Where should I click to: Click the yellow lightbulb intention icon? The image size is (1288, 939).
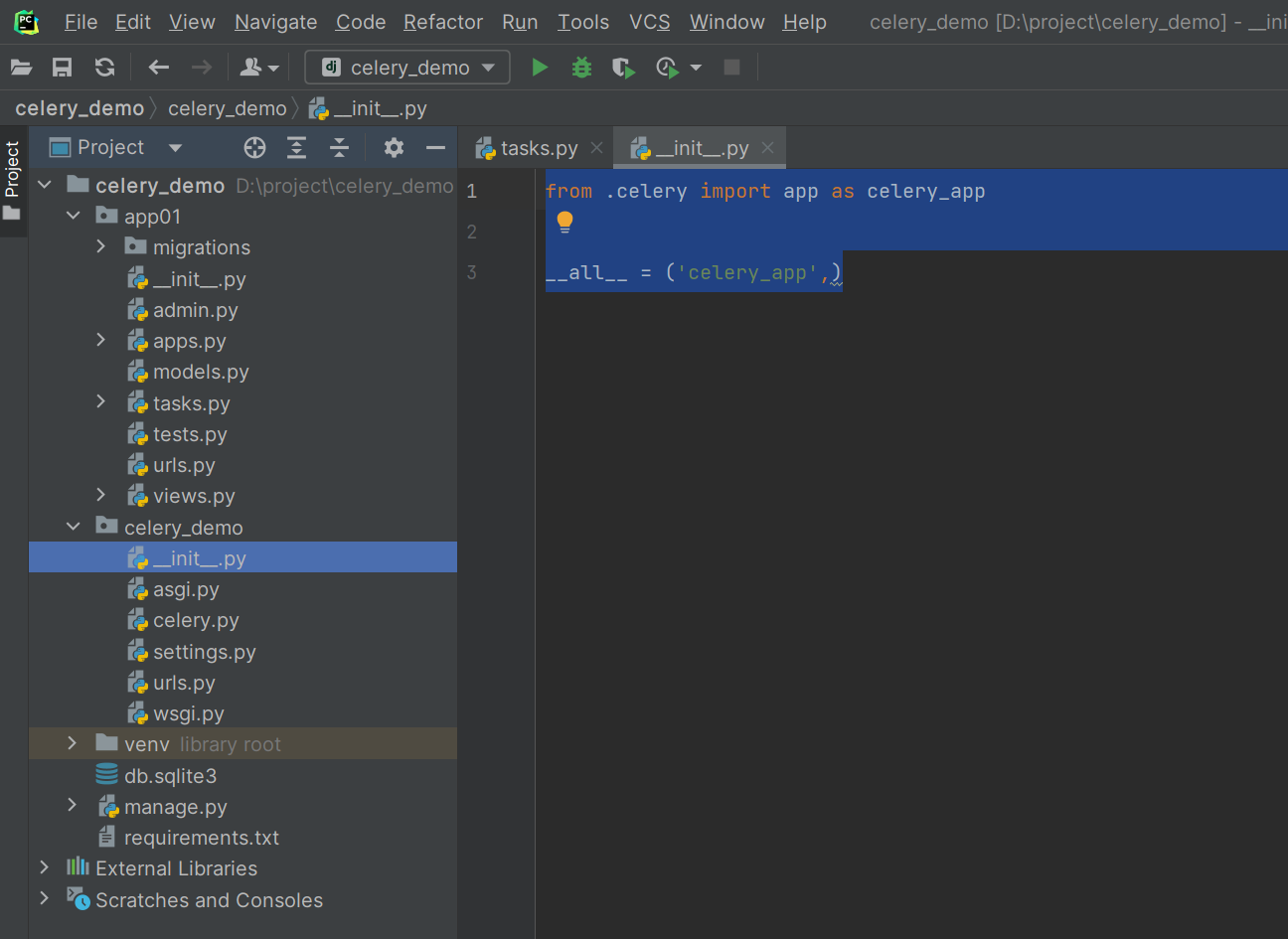click(564, 222)
